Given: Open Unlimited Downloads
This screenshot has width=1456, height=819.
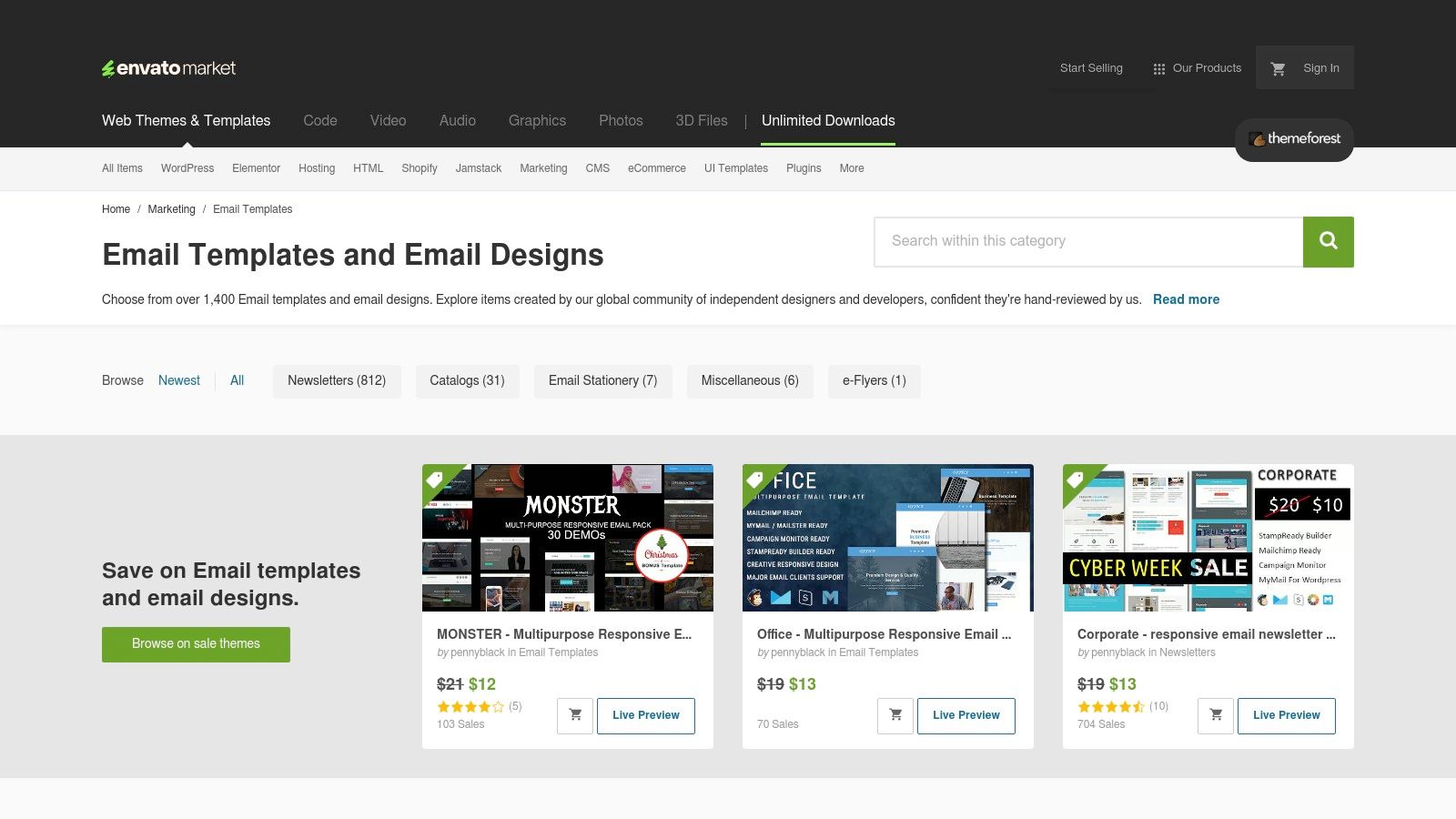Looking at the screenshot, I should (x=828, y=120).
